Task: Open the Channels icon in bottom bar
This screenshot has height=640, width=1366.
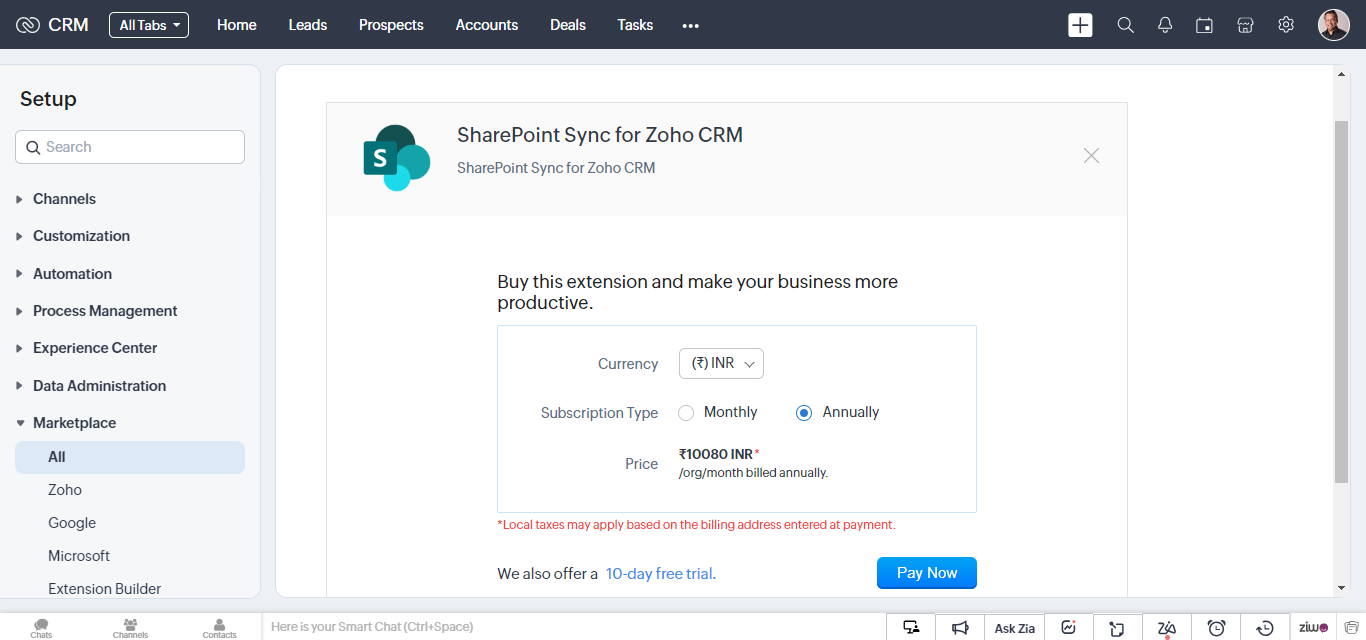Action: tap(130, 627)
